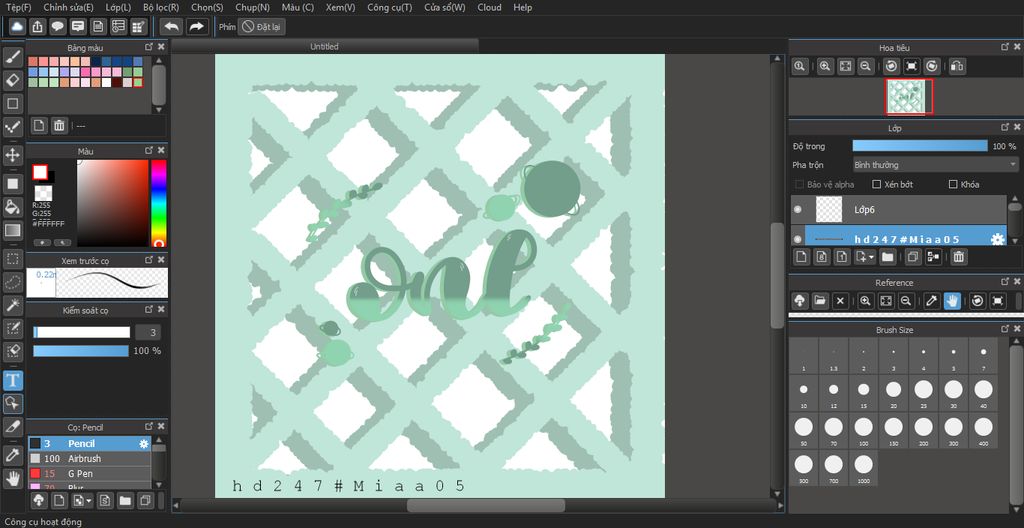Open file in Reference panel
Viewport: 1024px width, 528px height.
click(820, 301)
